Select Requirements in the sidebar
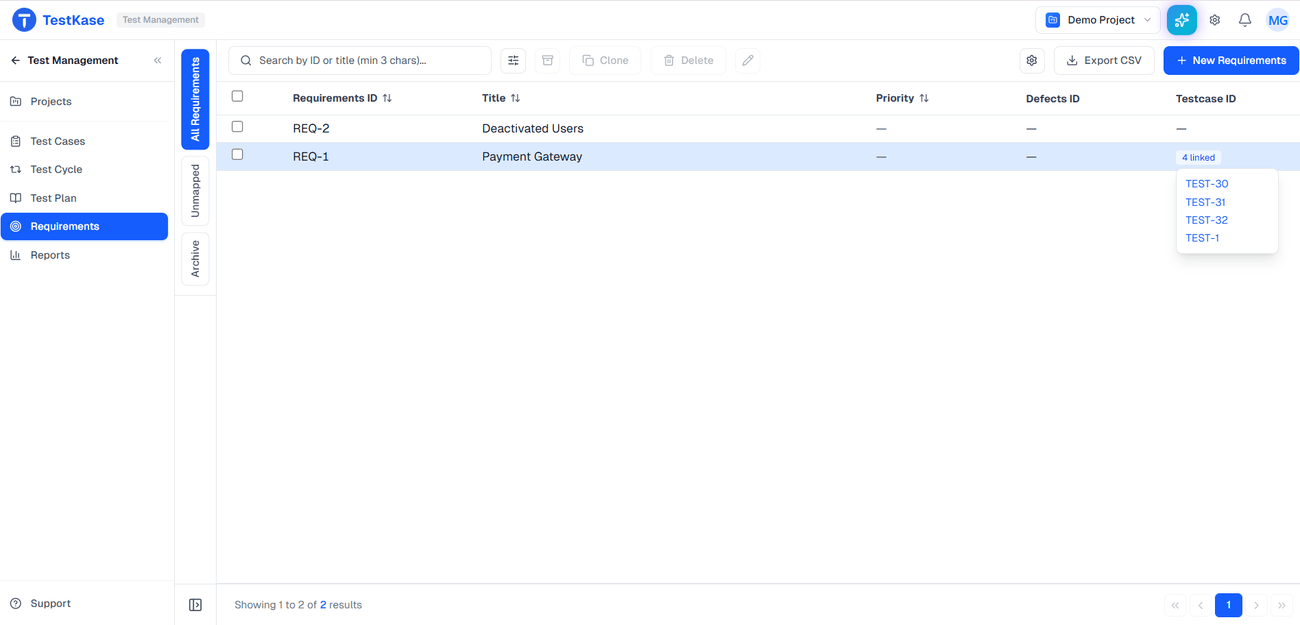1300x625 pixels. (84, 227)
